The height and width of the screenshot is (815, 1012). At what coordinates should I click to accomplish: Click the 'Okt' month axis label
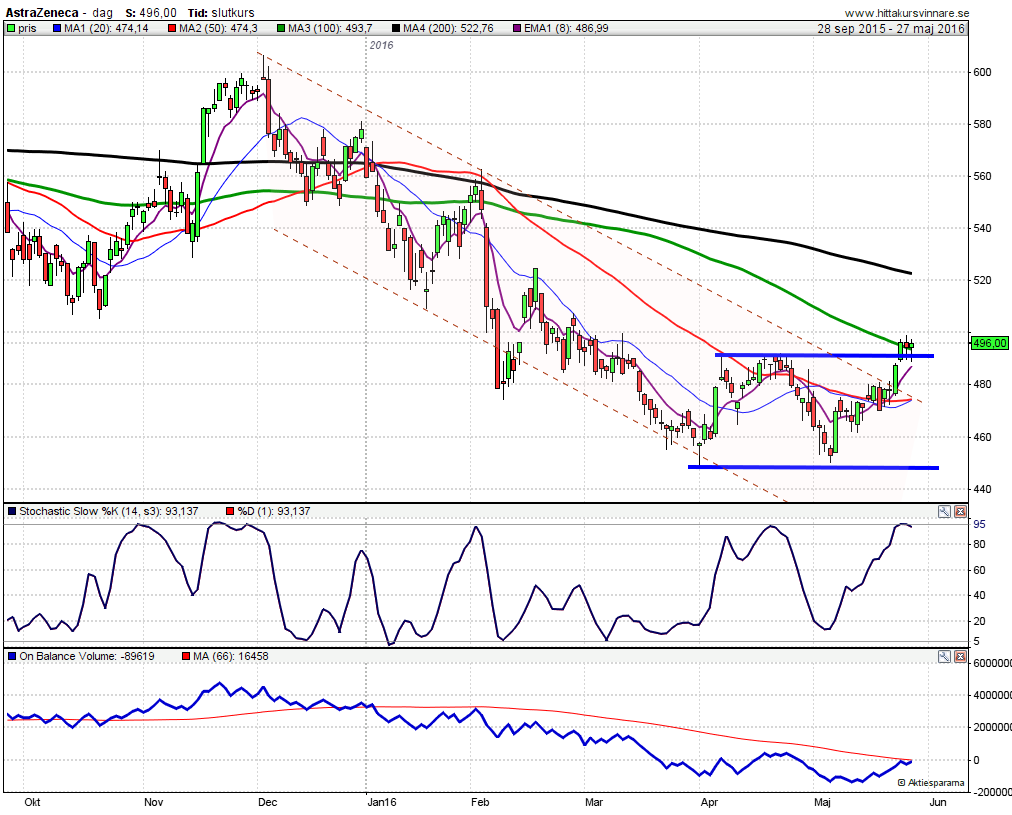click(32, 802)
